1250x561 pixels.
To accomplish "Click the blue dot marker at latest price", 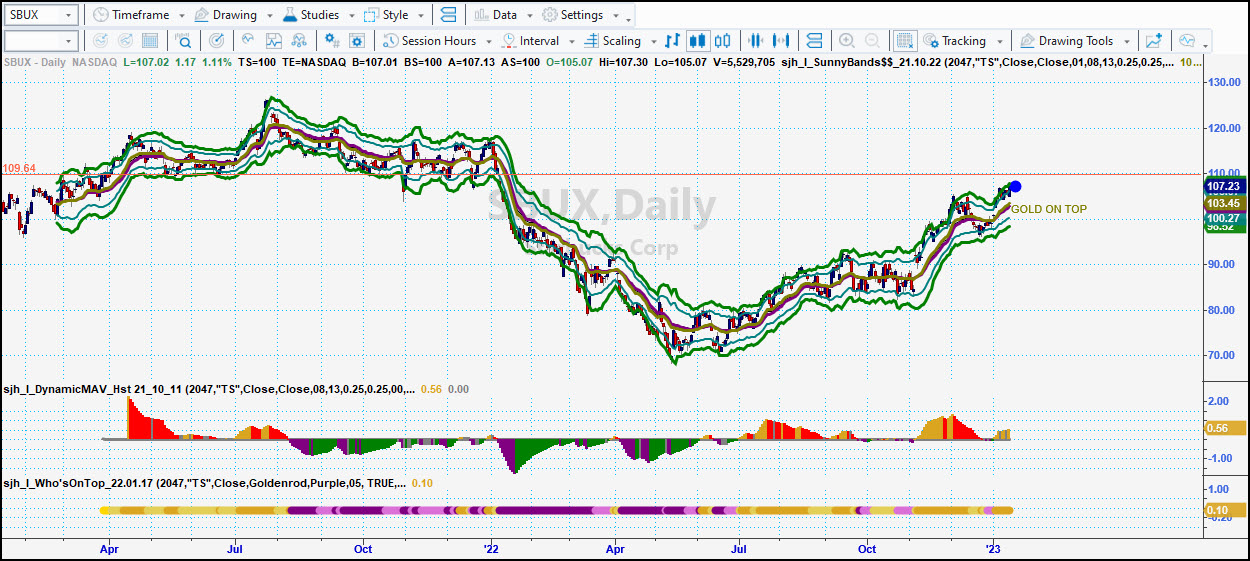I will click(1015, 187).
